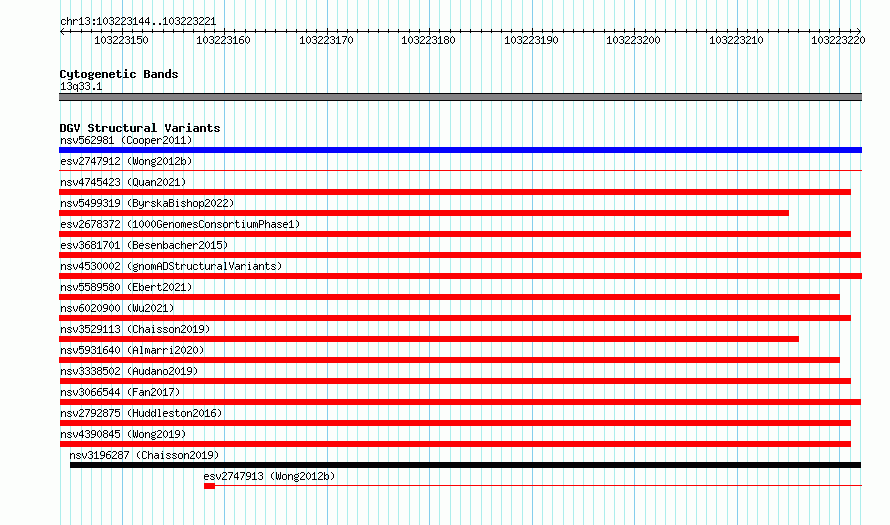Select the red nsv6020900 variant bar

coord(455,318)
